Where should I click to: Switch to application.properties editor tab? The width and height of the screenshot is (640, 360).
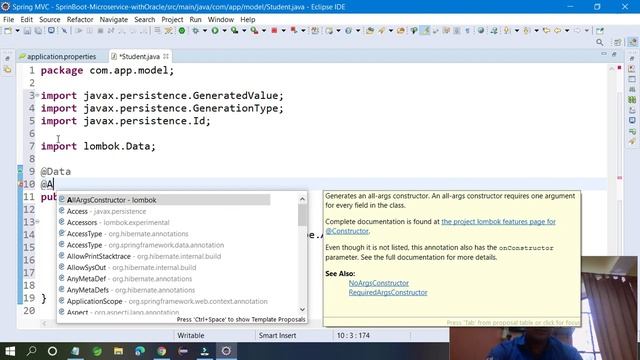coord(58,56)
